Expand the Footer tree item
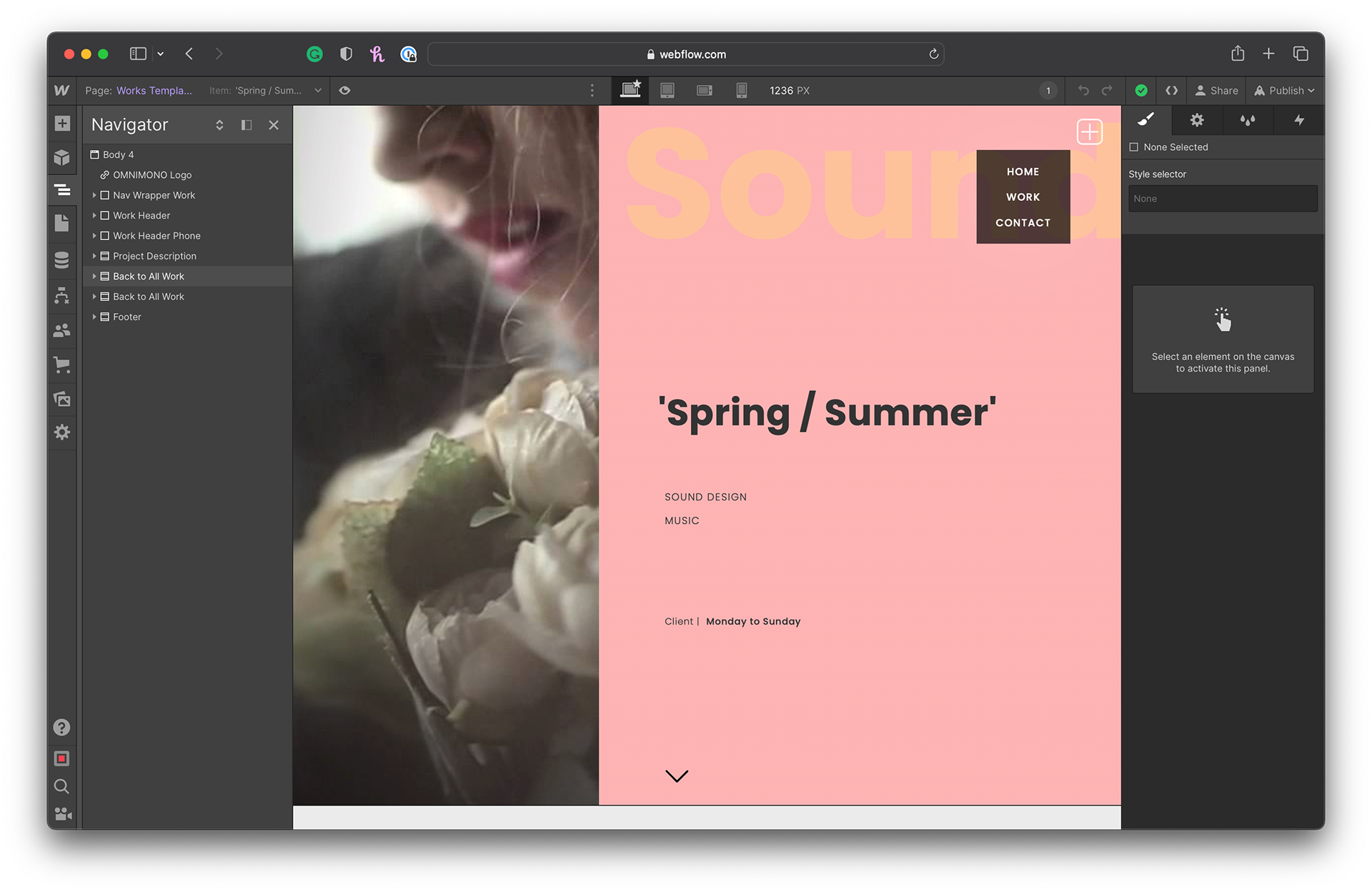This screenshot has width=1372, height=892. click(94, 317)
